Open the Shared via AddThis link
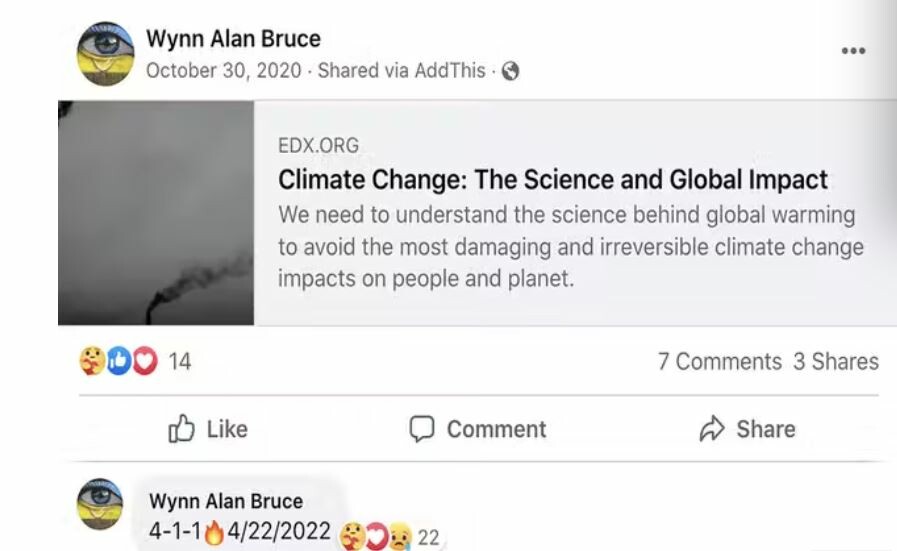This screenshot has height=551, width=897. coord(402,71)
